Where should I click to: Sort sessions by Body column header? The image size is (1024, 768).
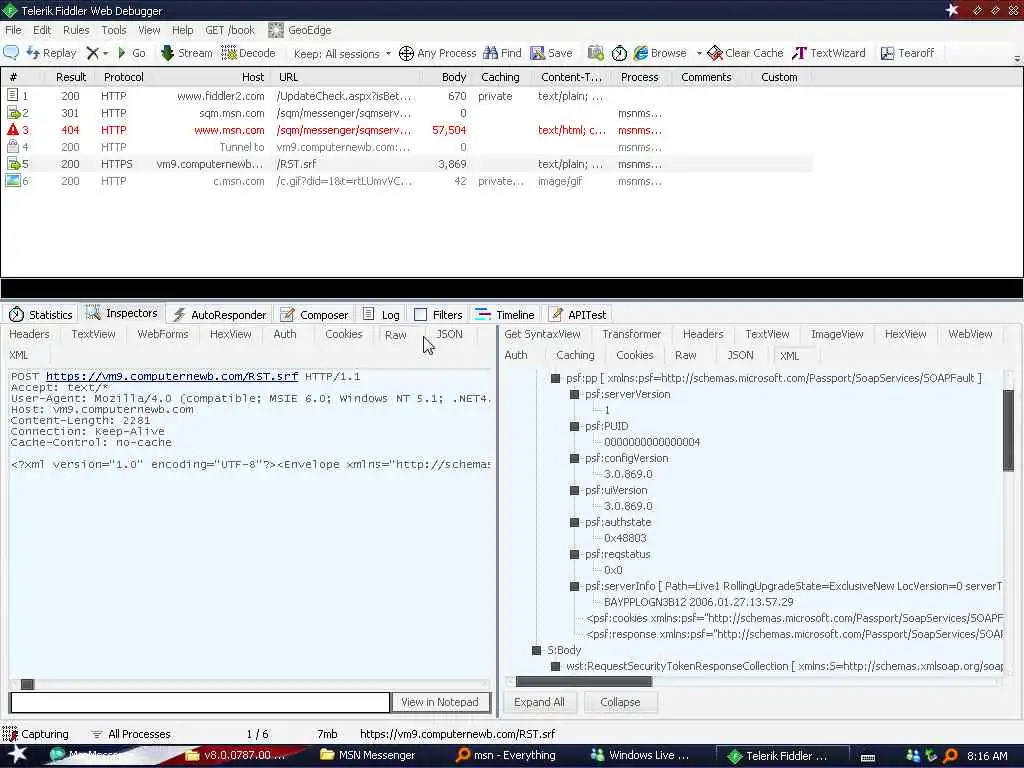453,77
